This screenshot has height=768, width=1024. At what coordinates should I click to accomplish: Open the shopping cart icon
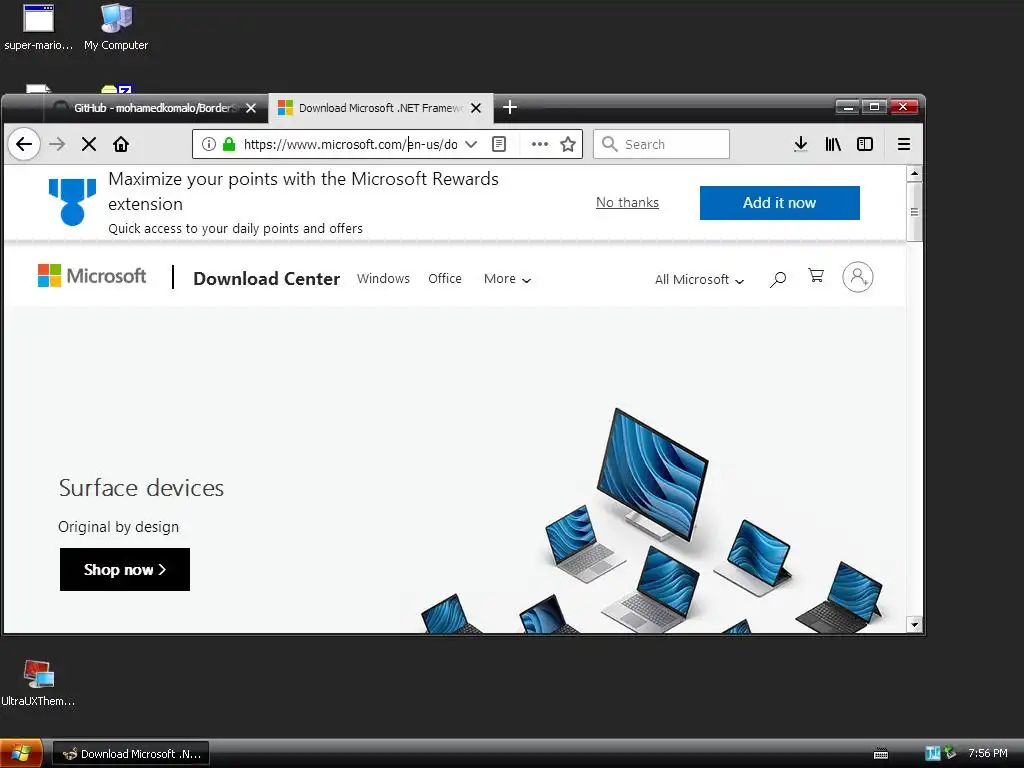(816, 276)
